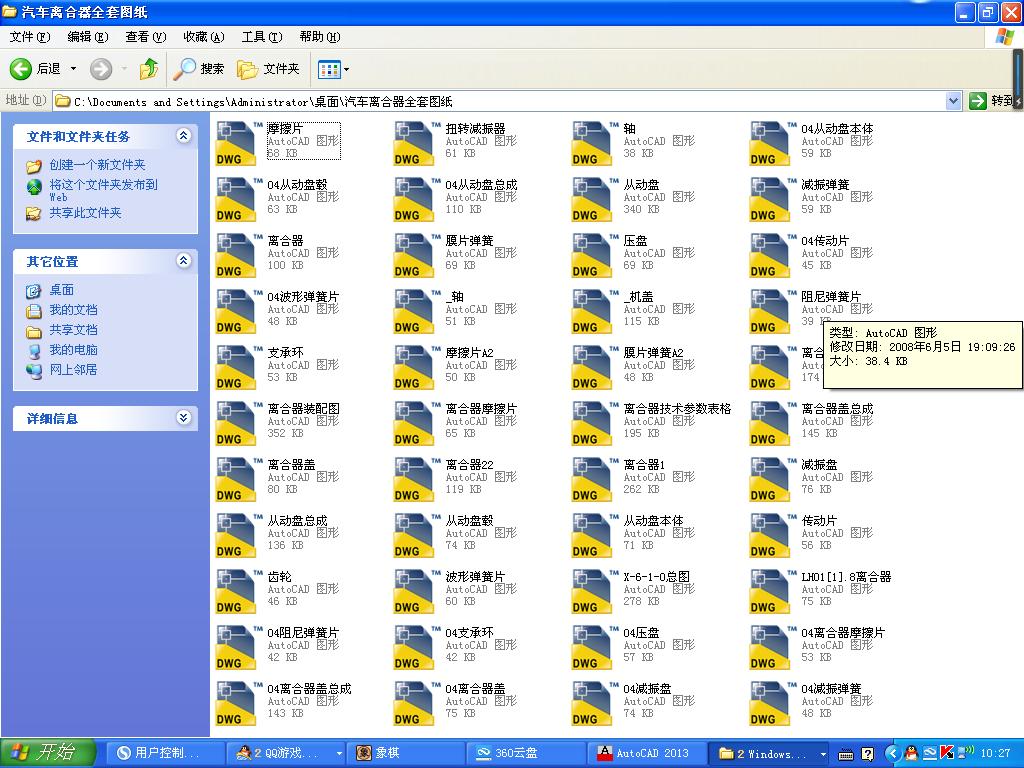
Task: Go to 桌面 in other places
Action: pyautogui.click(x=61, y=290)
